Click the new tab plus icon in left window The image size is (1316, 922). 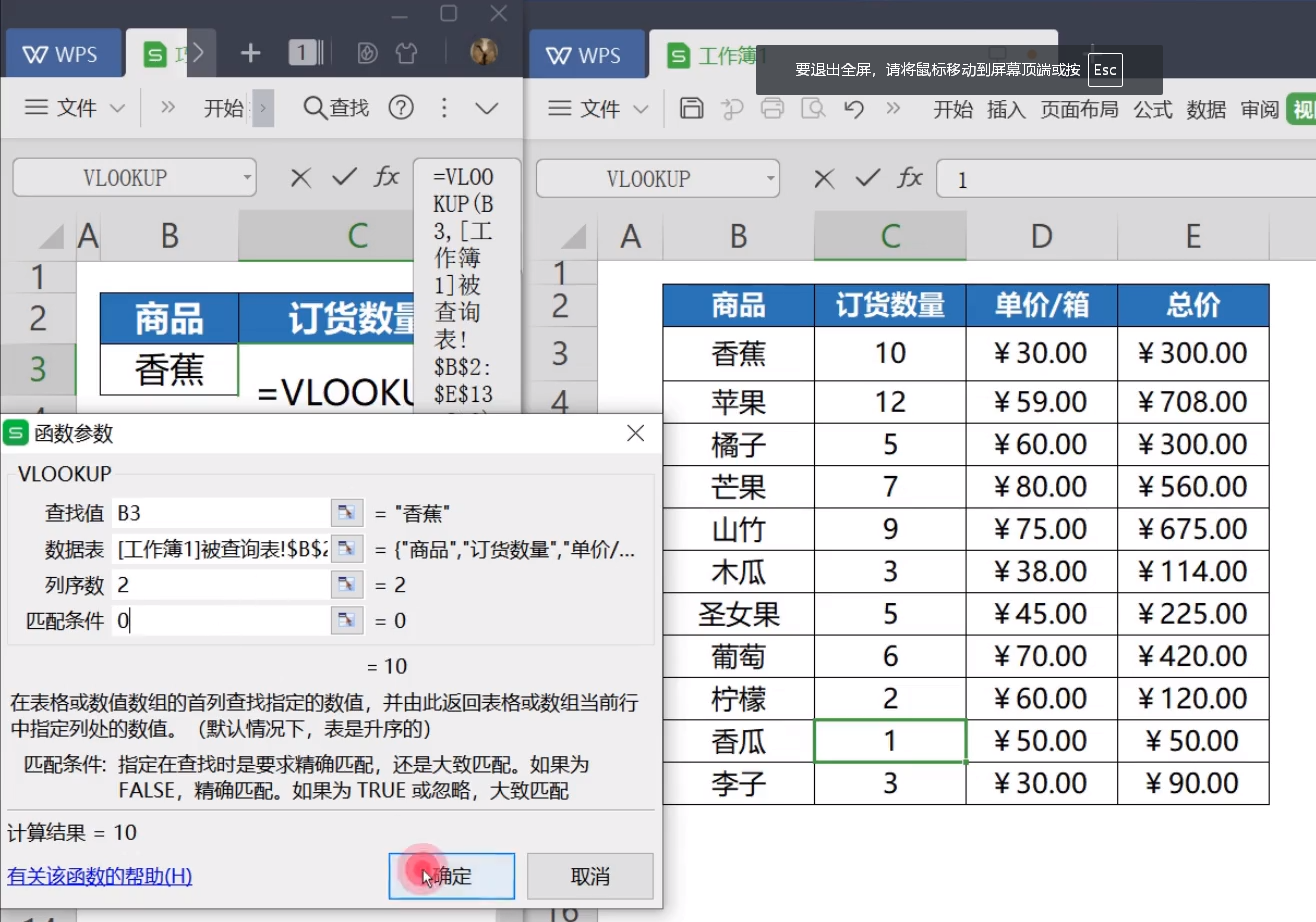tap(250, 53)
